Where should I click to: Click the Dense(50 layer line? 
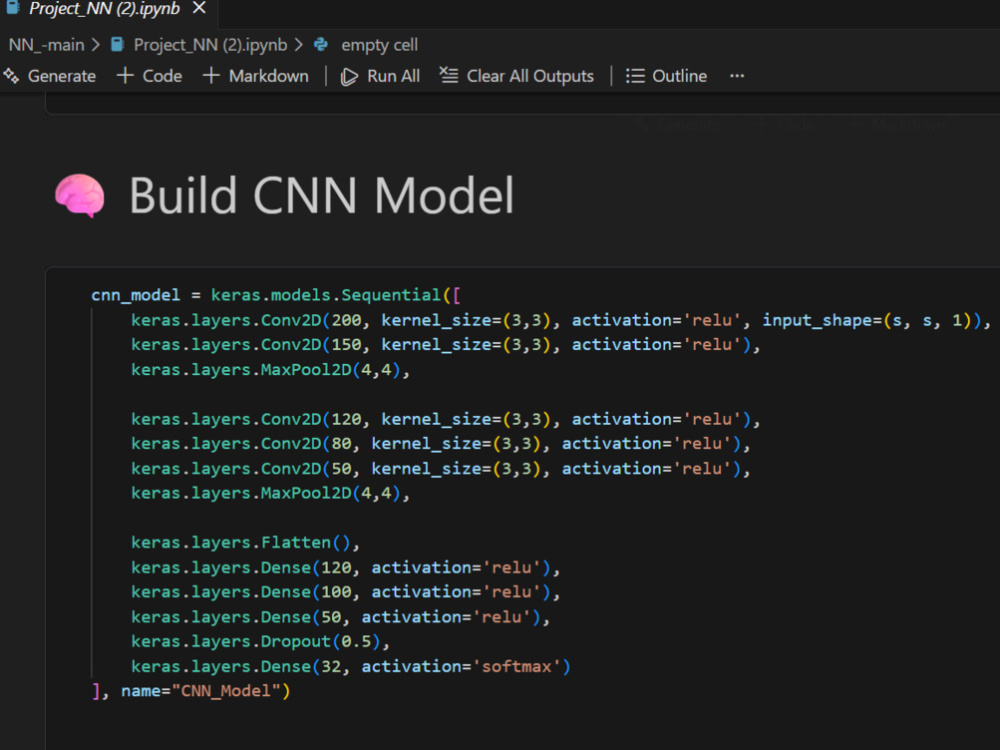point(341,617)
